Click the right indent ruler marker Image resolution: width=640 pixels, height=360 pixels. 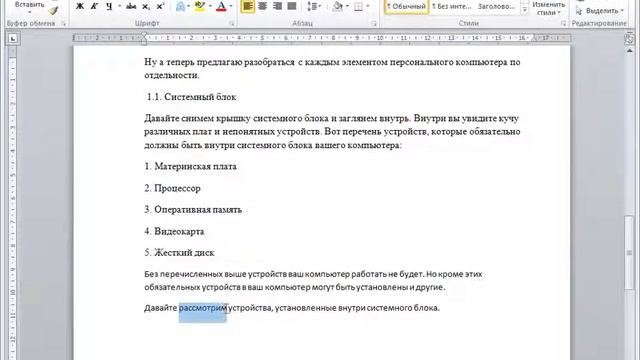coord(534,39)
